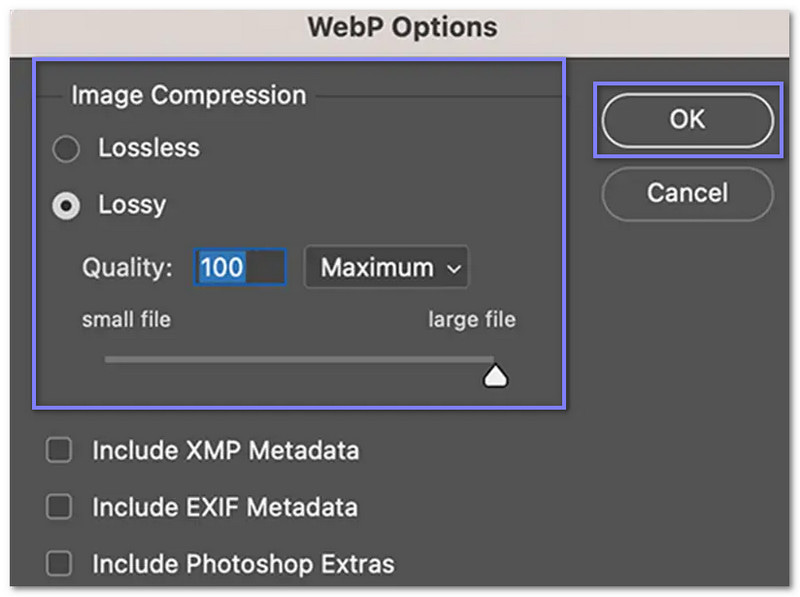
Task: Select the Lossless compression radio button
Action: point(66,148)
